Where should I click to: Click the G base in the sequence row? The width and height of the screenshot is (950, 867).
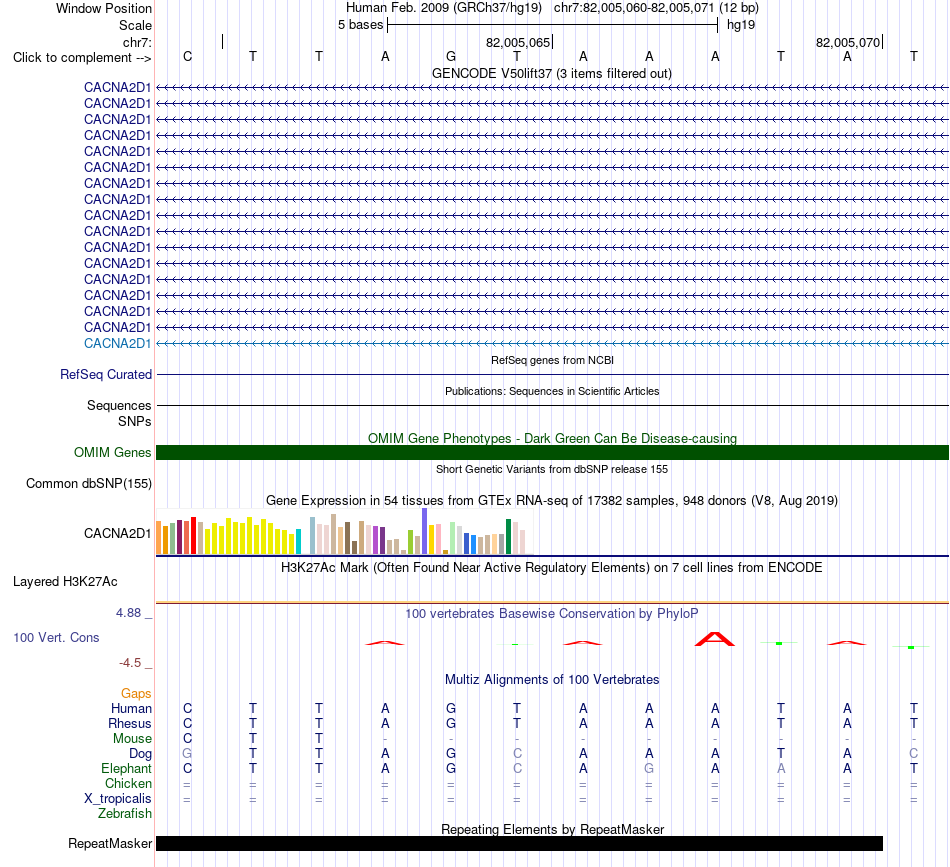click(x=451, y=56)
